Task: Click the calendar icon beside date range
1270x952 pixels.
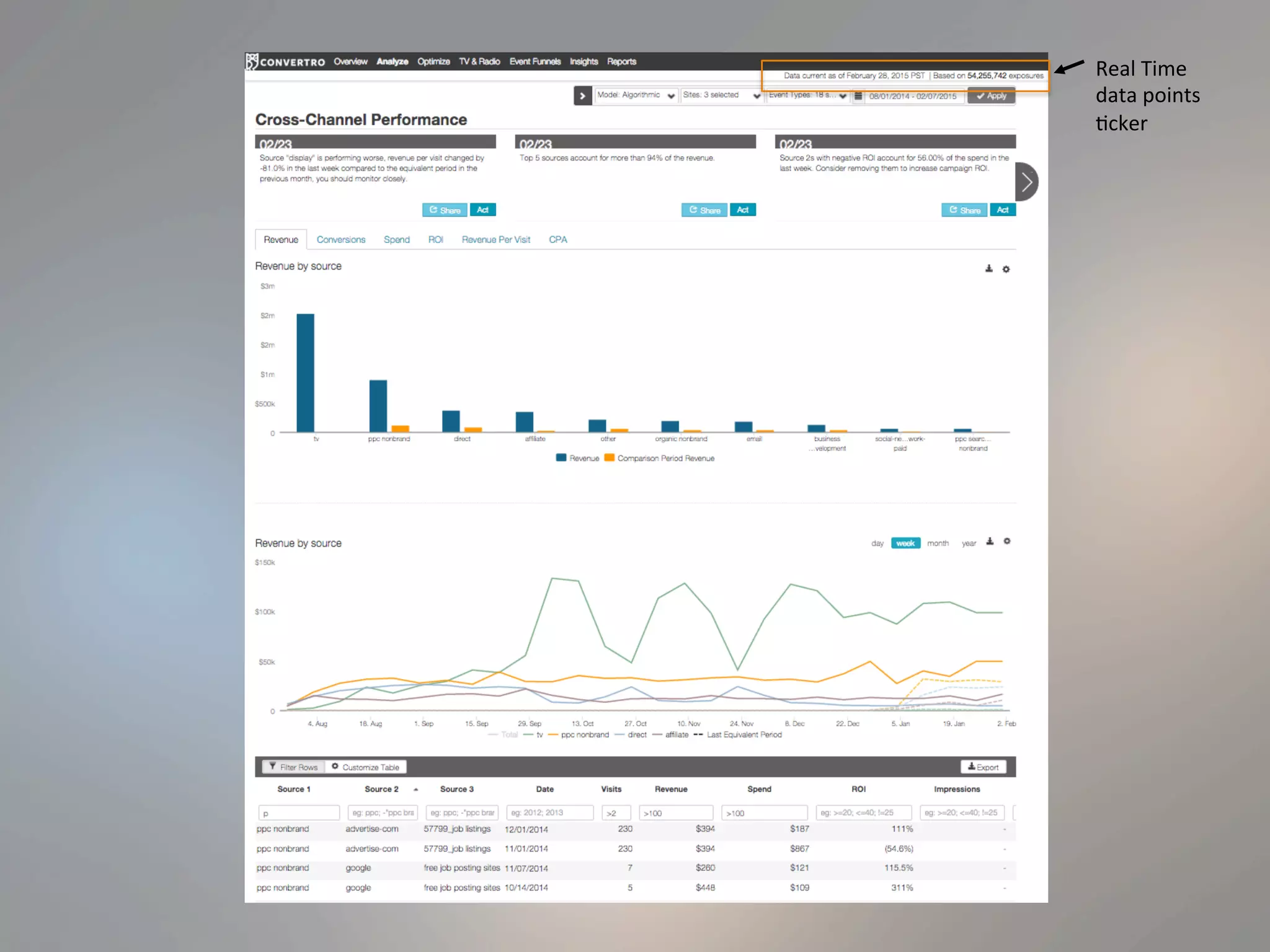Action: click(858, 96)
